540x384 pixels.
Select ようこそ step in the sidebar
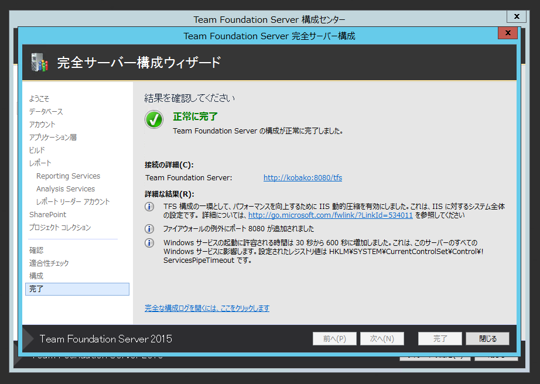coord(39,99)
